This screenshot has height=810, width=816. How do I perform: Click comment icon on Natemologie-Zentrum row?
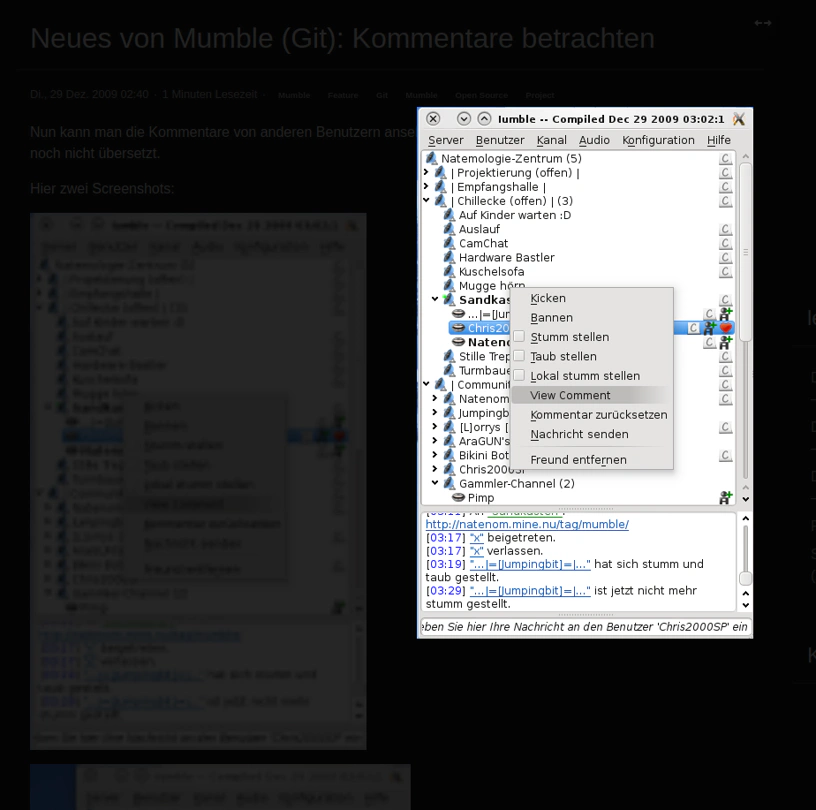(725, 158)
